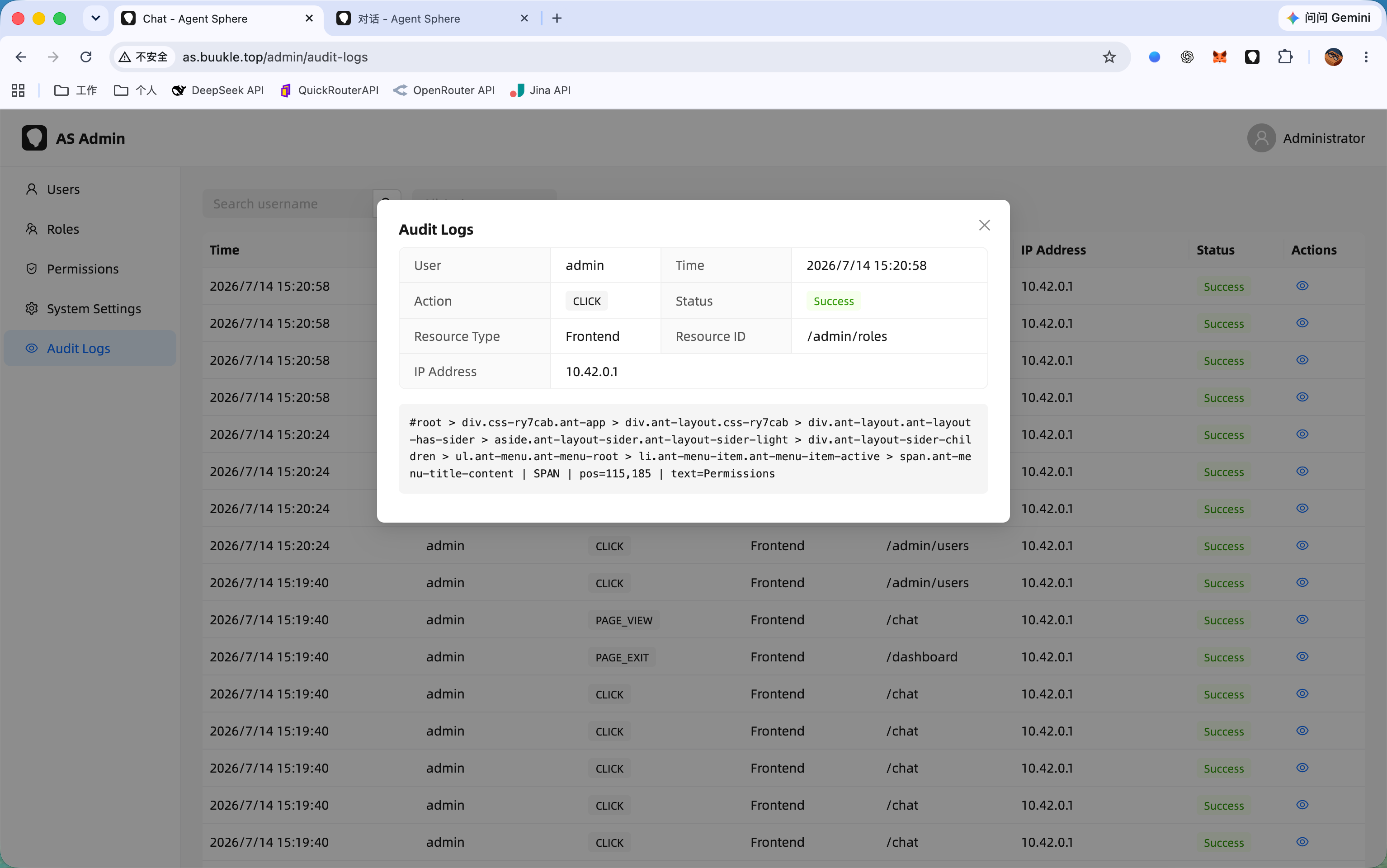View details of the PAGE_VIEW /chat log
The image size is (1387, 868).
pos(1302,619)
